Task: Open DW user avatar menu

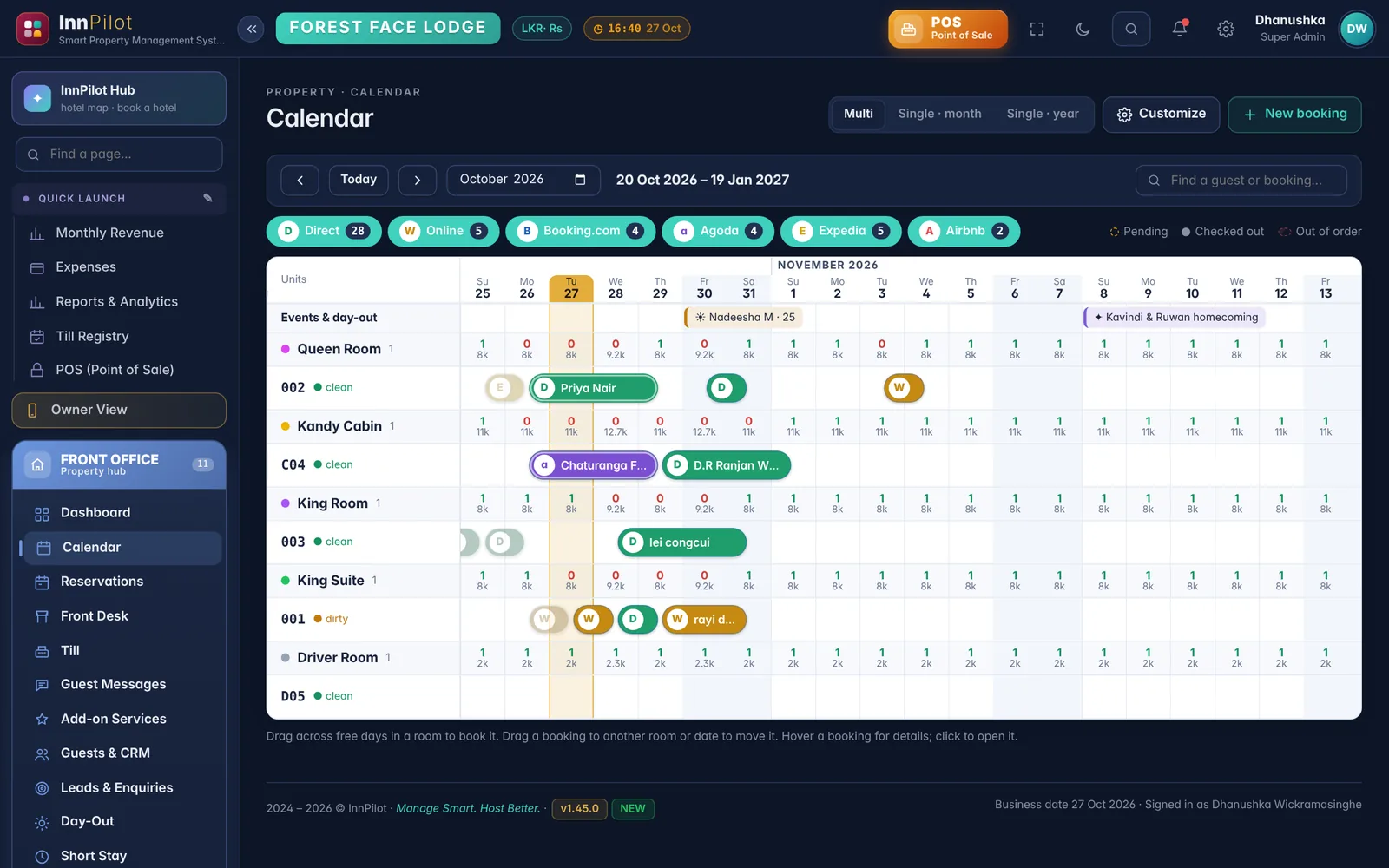Action: point(1357,29)
